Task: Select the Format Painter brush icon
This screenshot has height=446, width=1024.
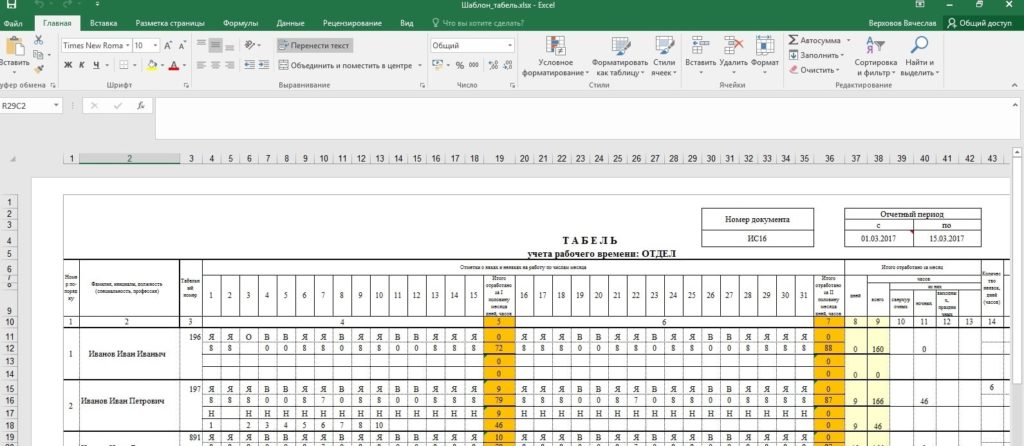Action: [38, 69]
